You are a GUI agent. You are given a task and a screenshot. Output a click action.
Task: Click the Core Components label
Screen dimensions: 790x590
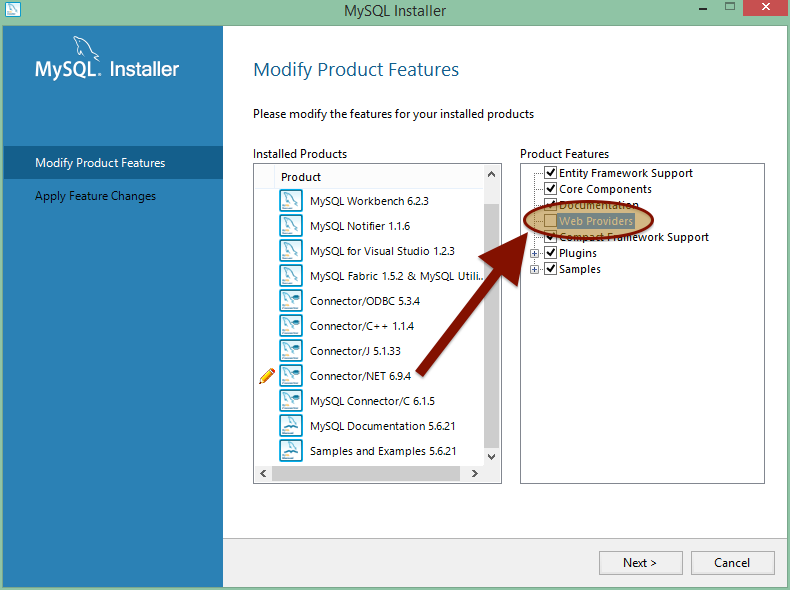tap(605, 189)
